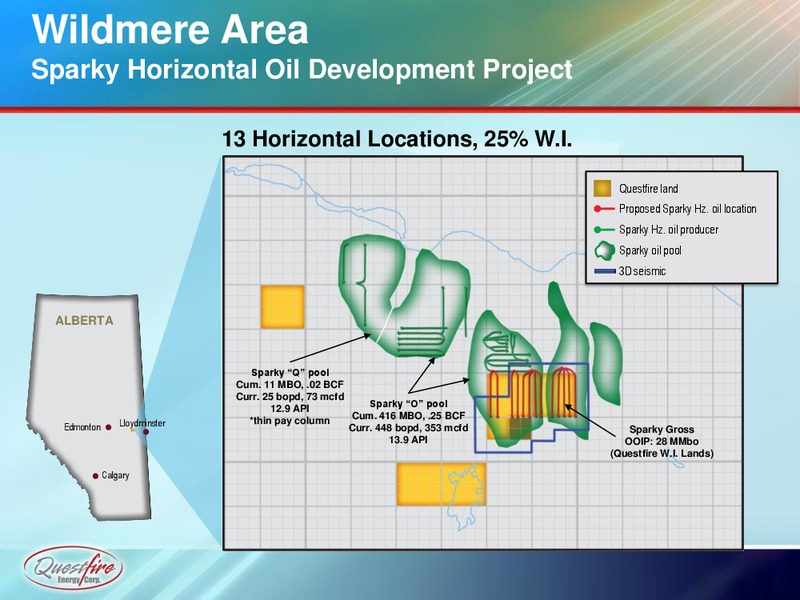This screenshot has width=800, height=600.
Task: Select the 'Sparky oil pool' legend text
Action: click(x=650, y=251)
